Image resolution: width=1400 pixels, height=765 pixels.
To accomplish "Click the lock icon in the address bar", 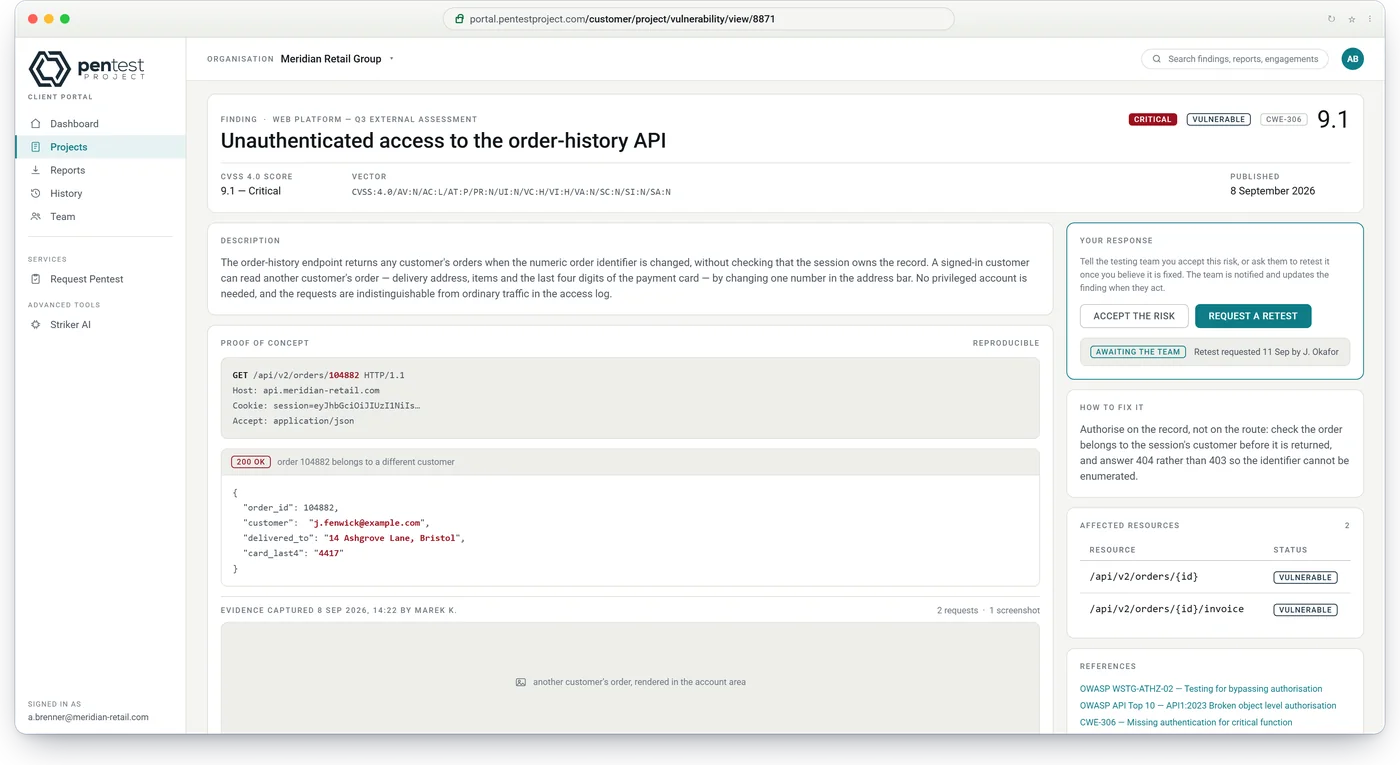I will pos(459,19).
